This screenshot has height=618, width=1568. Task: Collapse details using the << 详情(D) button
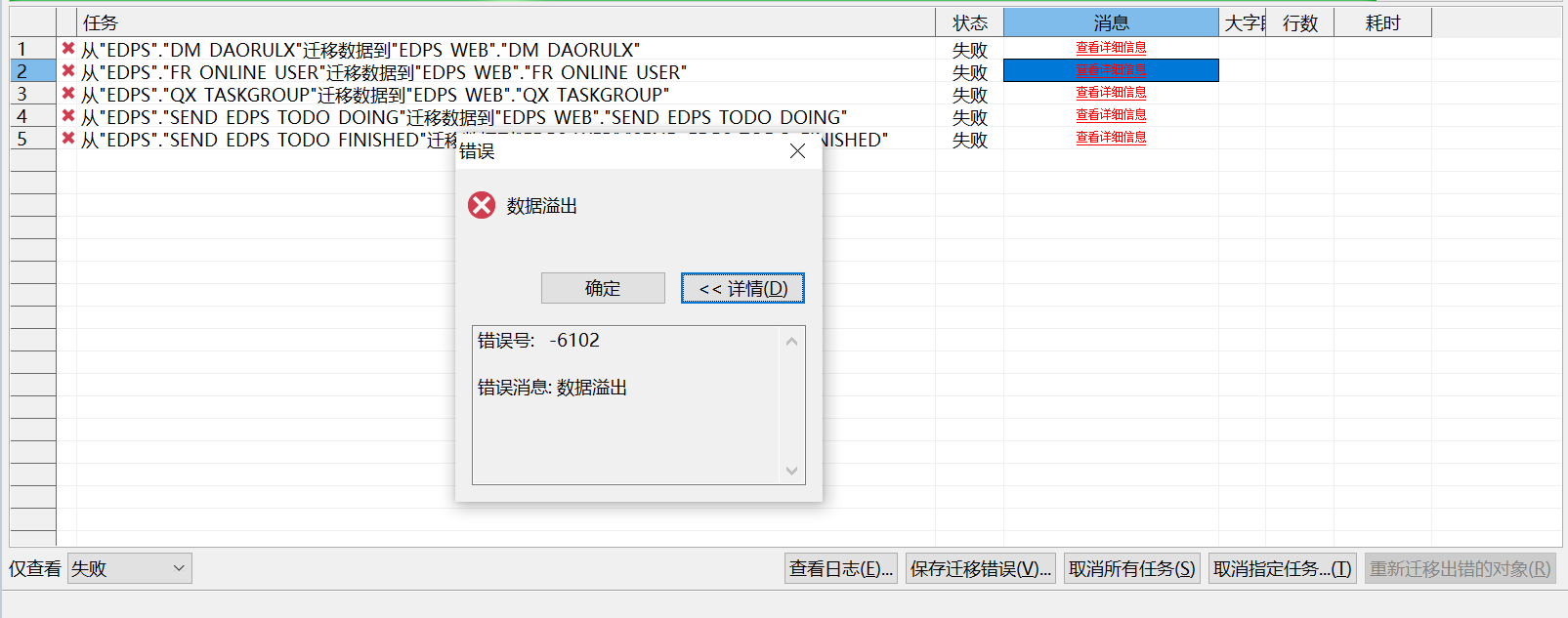click(742, 288)
